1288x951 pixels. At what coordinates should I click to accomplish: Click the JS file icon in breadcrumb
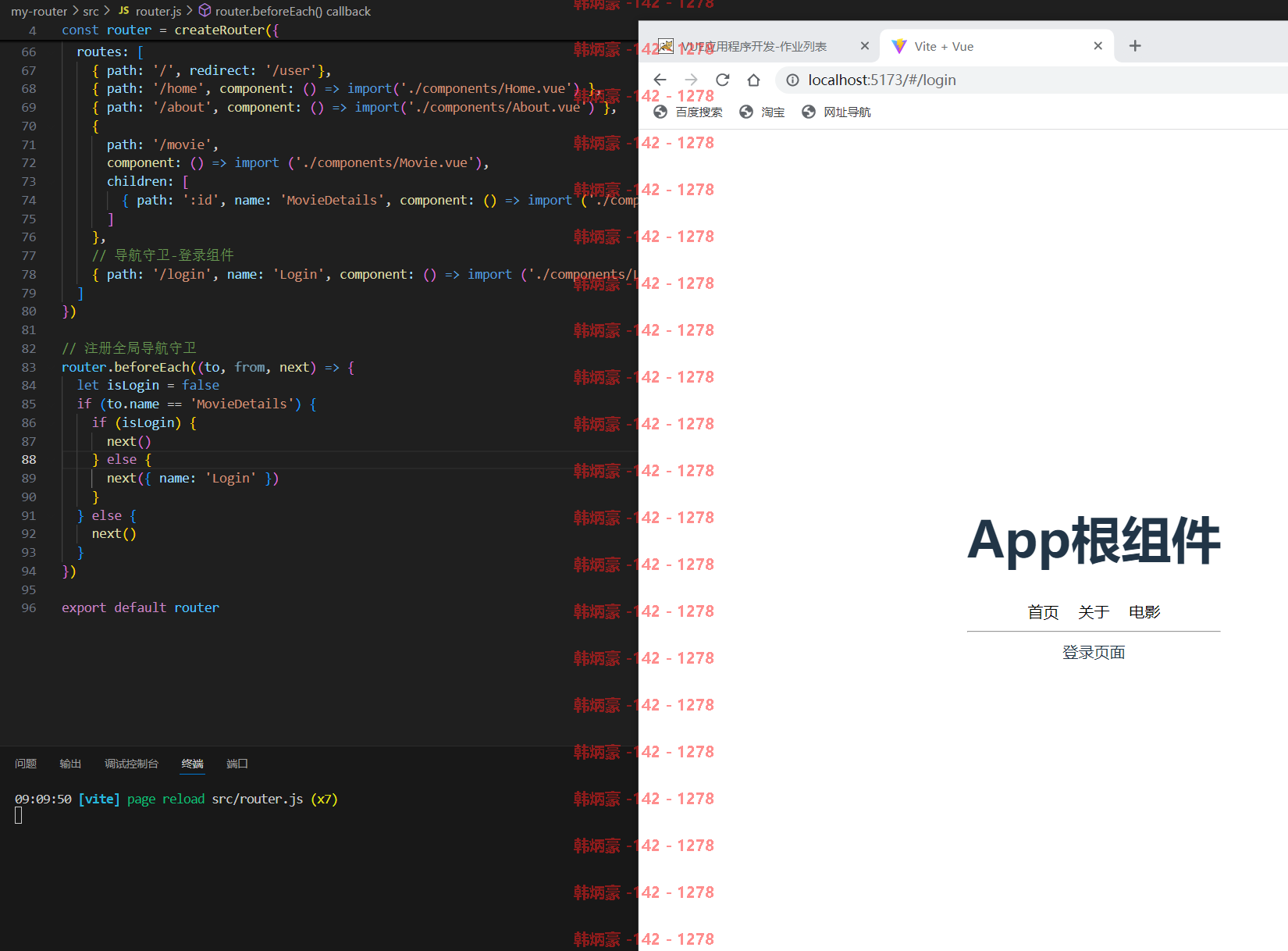pos(123,11)
